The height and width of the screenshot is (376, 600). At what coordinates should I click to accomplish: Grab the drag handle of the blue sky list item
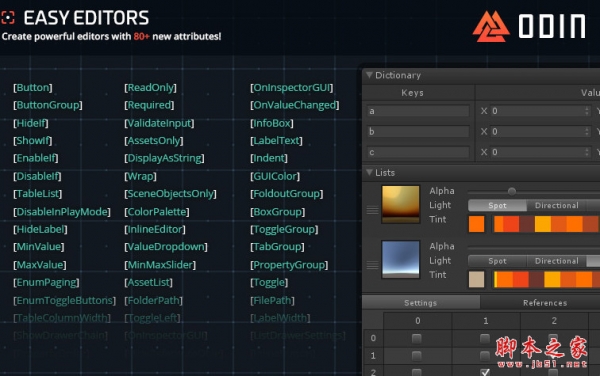pos(372,265)
